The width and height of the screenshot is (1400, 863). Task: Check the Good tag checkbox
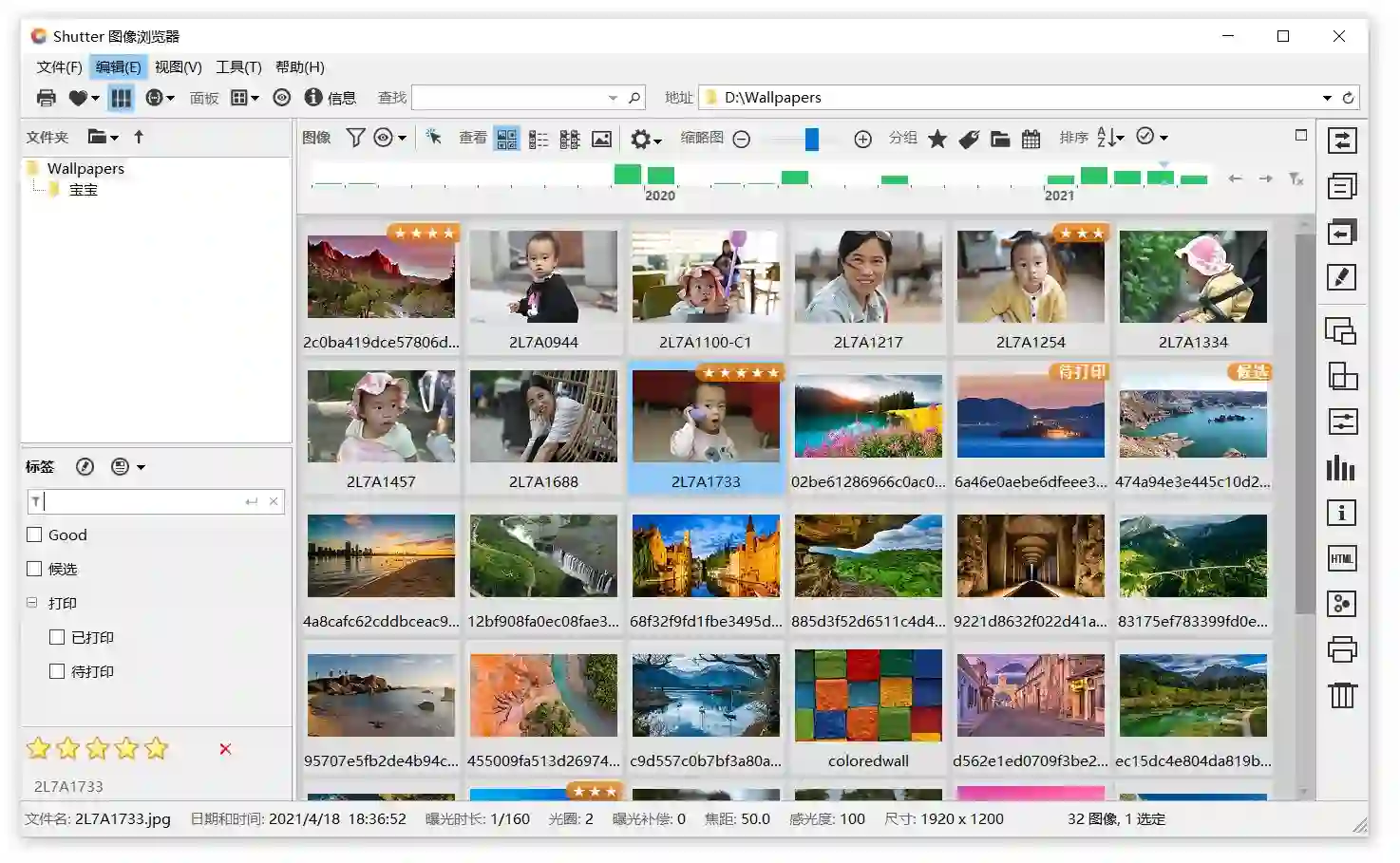coord(34,535)
